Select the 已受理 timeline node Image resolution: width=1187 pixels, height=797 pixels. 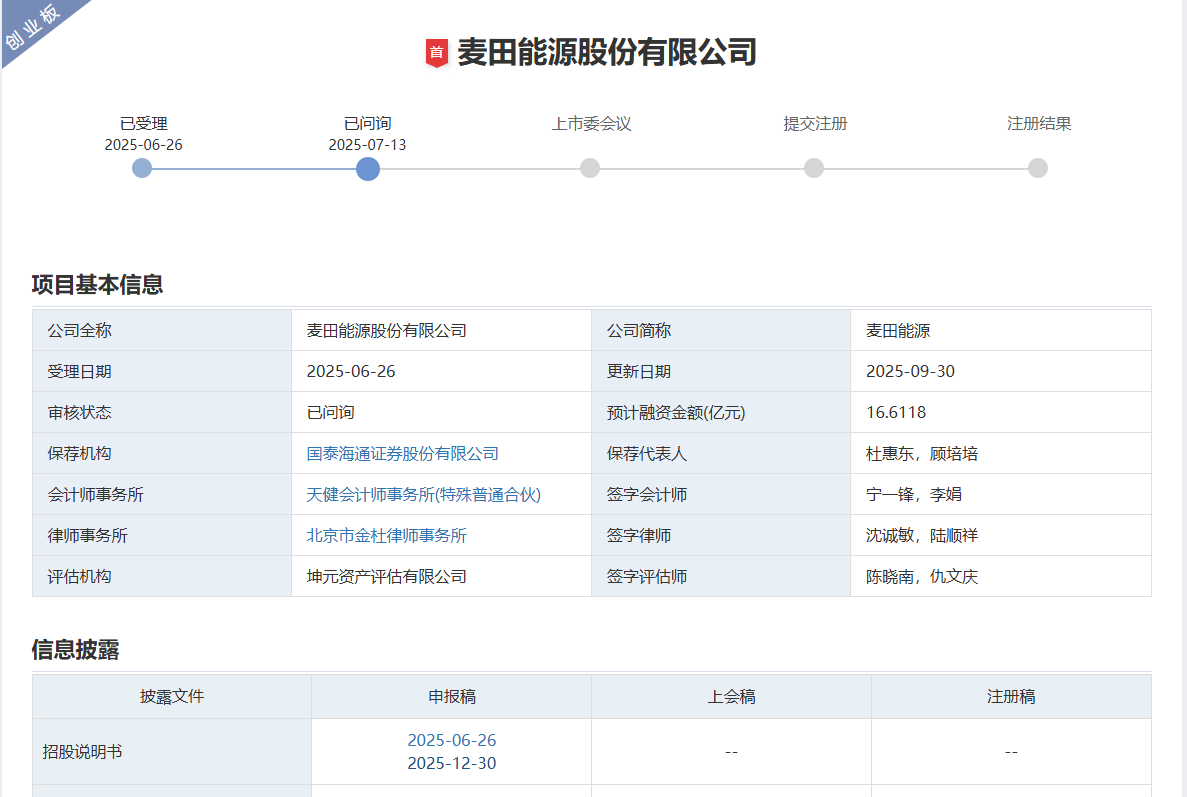[142, 168]
